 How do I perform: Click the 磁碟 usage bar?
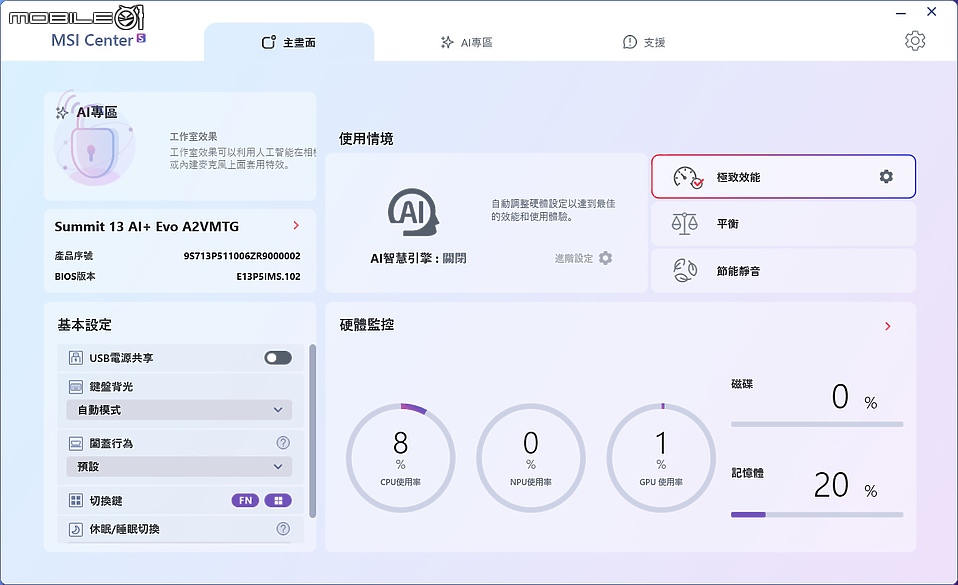[817, 424]
